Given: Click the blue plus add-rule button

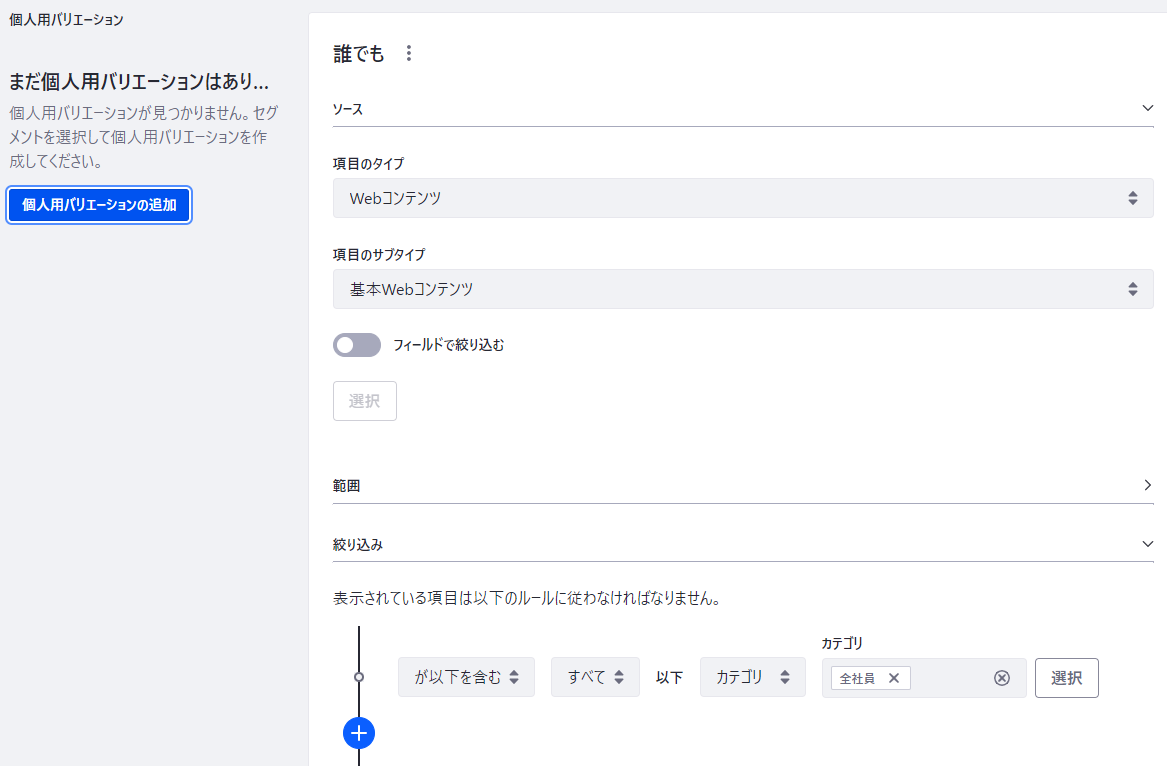Looking at the screenshot, I should tap(359, 733).
